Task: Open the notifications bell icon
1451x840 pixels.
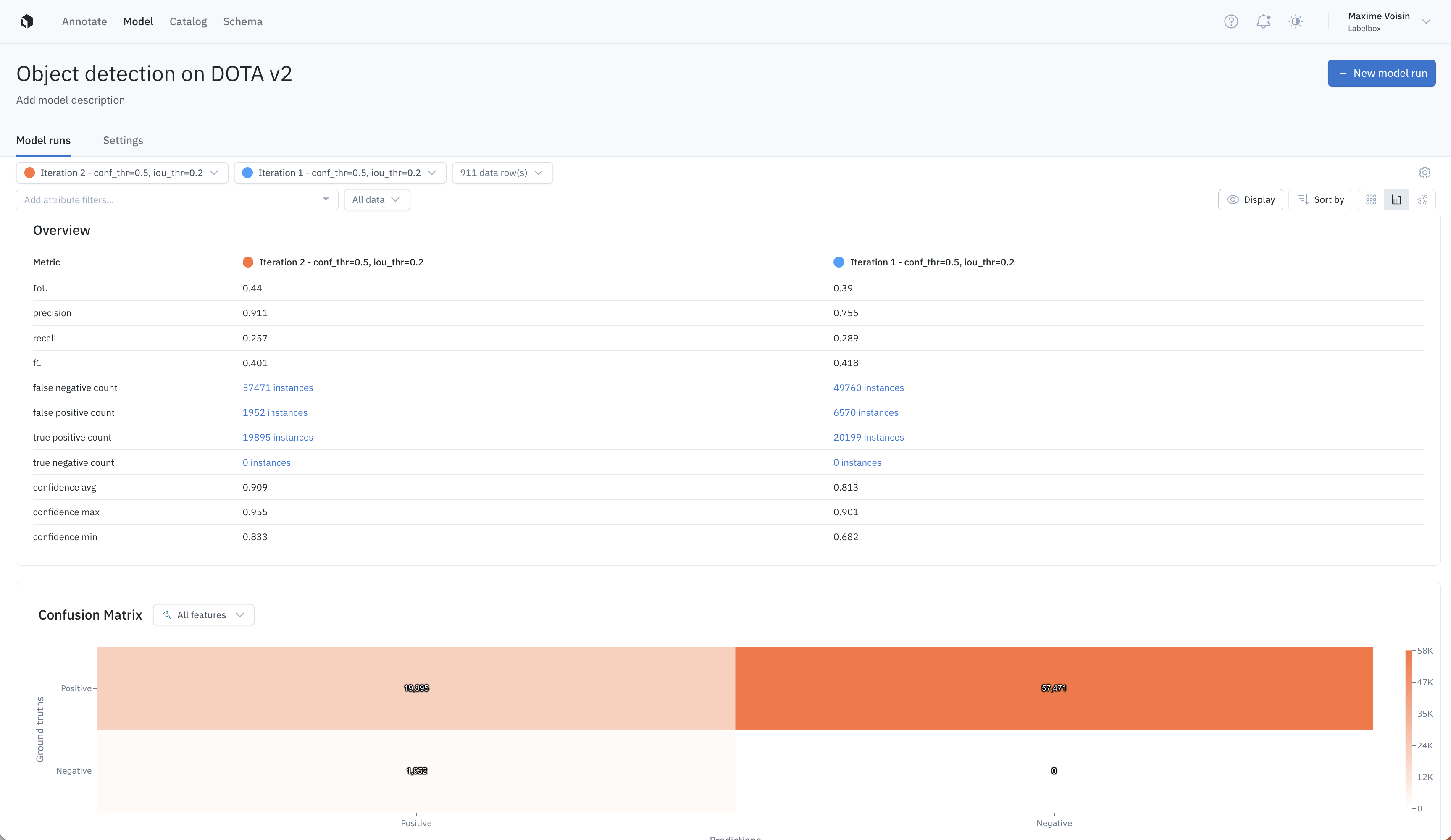Action: point(1263,21)
